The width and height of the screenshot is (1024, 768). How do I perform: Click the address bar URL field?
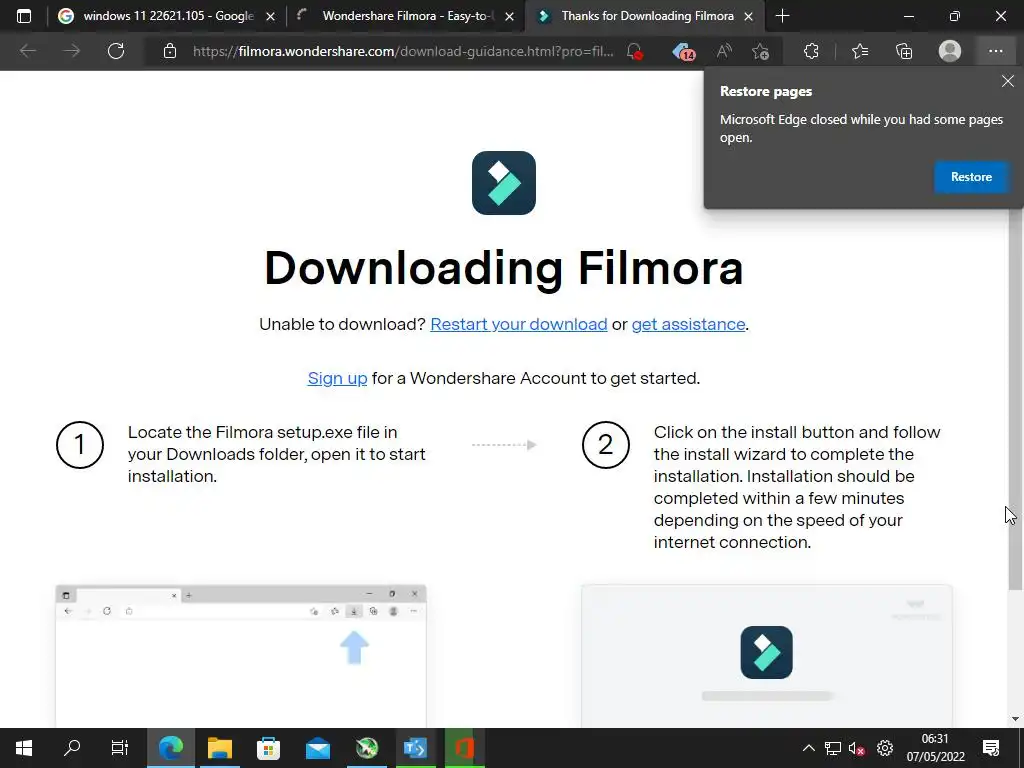[403, 51]
